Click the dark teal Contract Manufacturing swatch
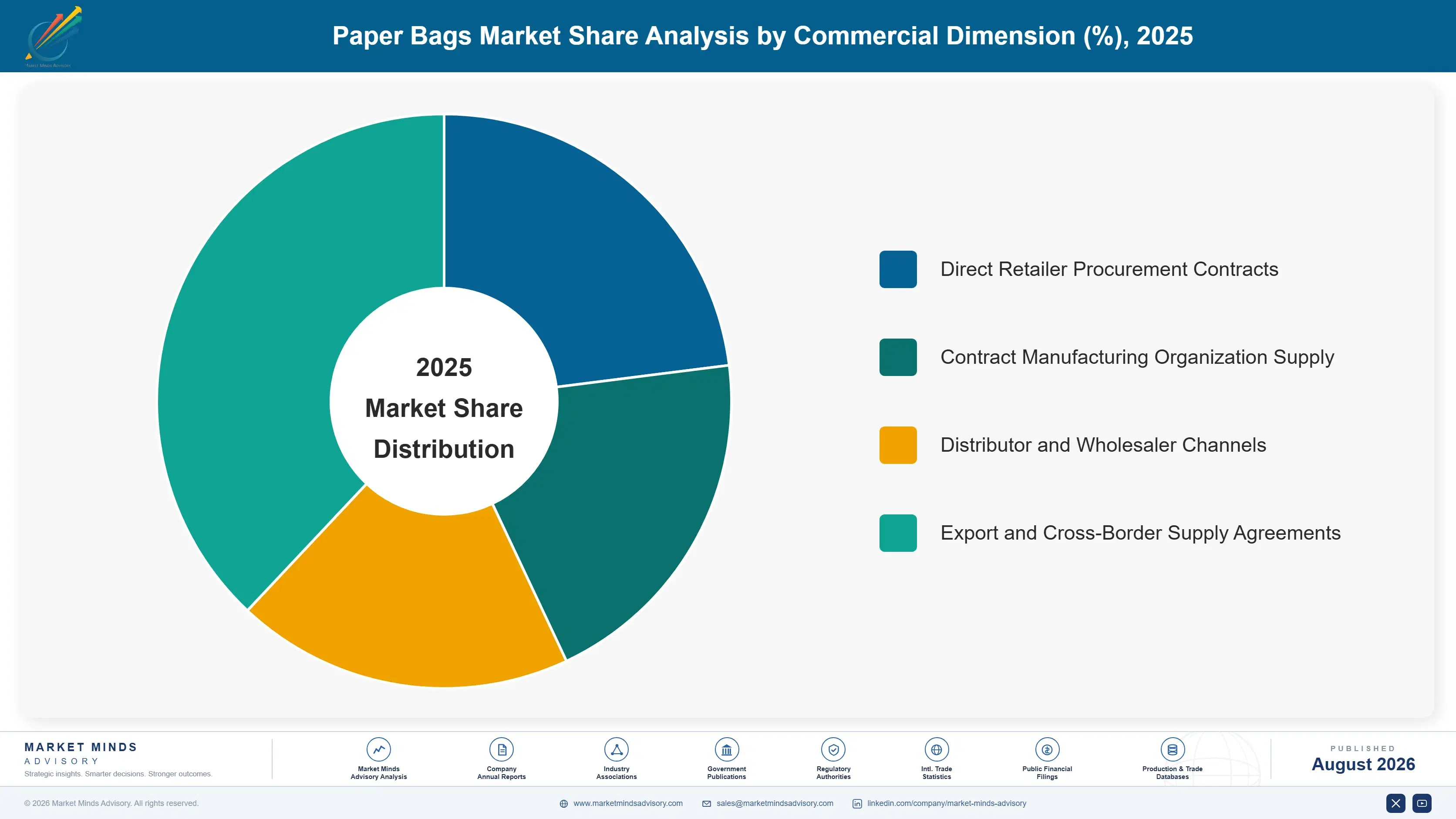The image size is (1456, 819). coord(897,357)
